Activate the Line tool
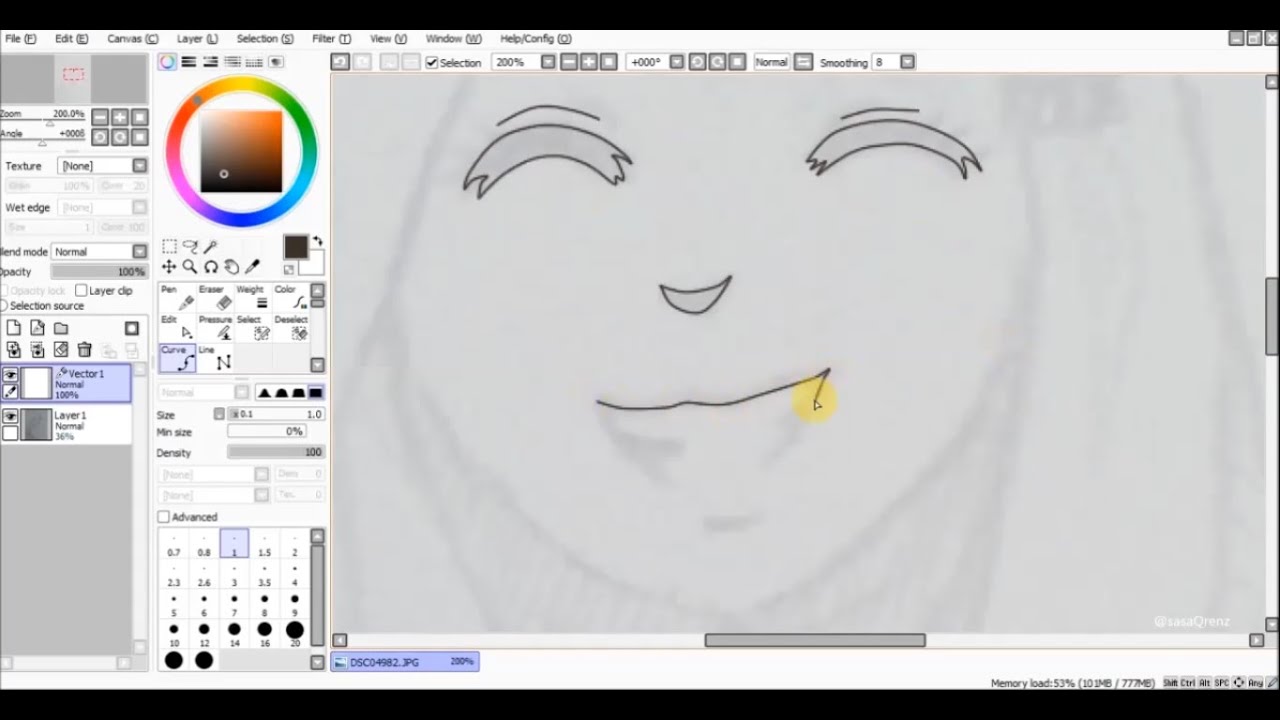The width and height of the screenshot is (1280, 720). pos(214,357)
